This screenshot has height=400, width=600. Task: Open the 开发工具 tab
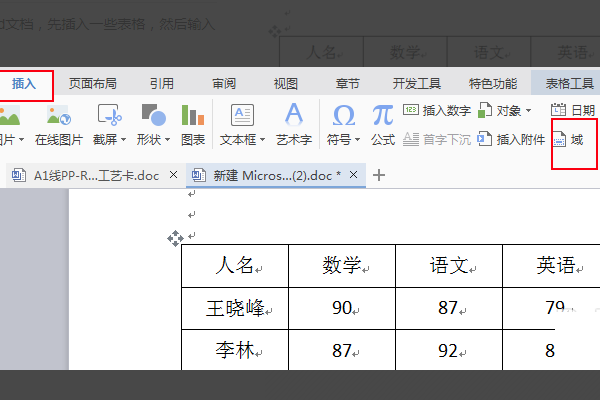coord(417,83)
